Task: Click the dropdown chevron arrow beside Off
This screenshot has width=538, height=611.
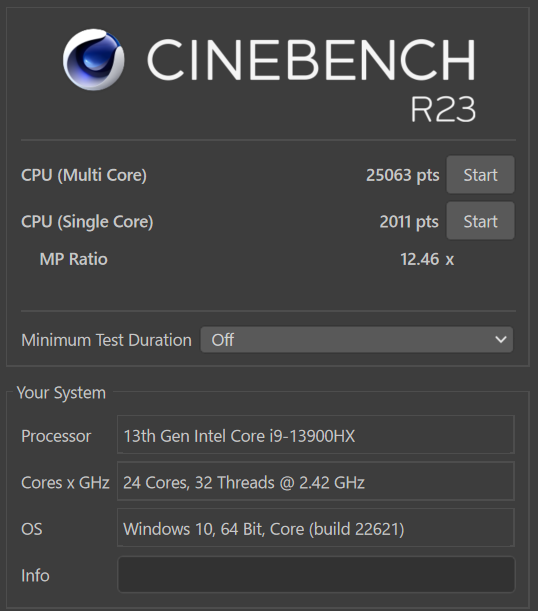Action: tap(501, 340)
